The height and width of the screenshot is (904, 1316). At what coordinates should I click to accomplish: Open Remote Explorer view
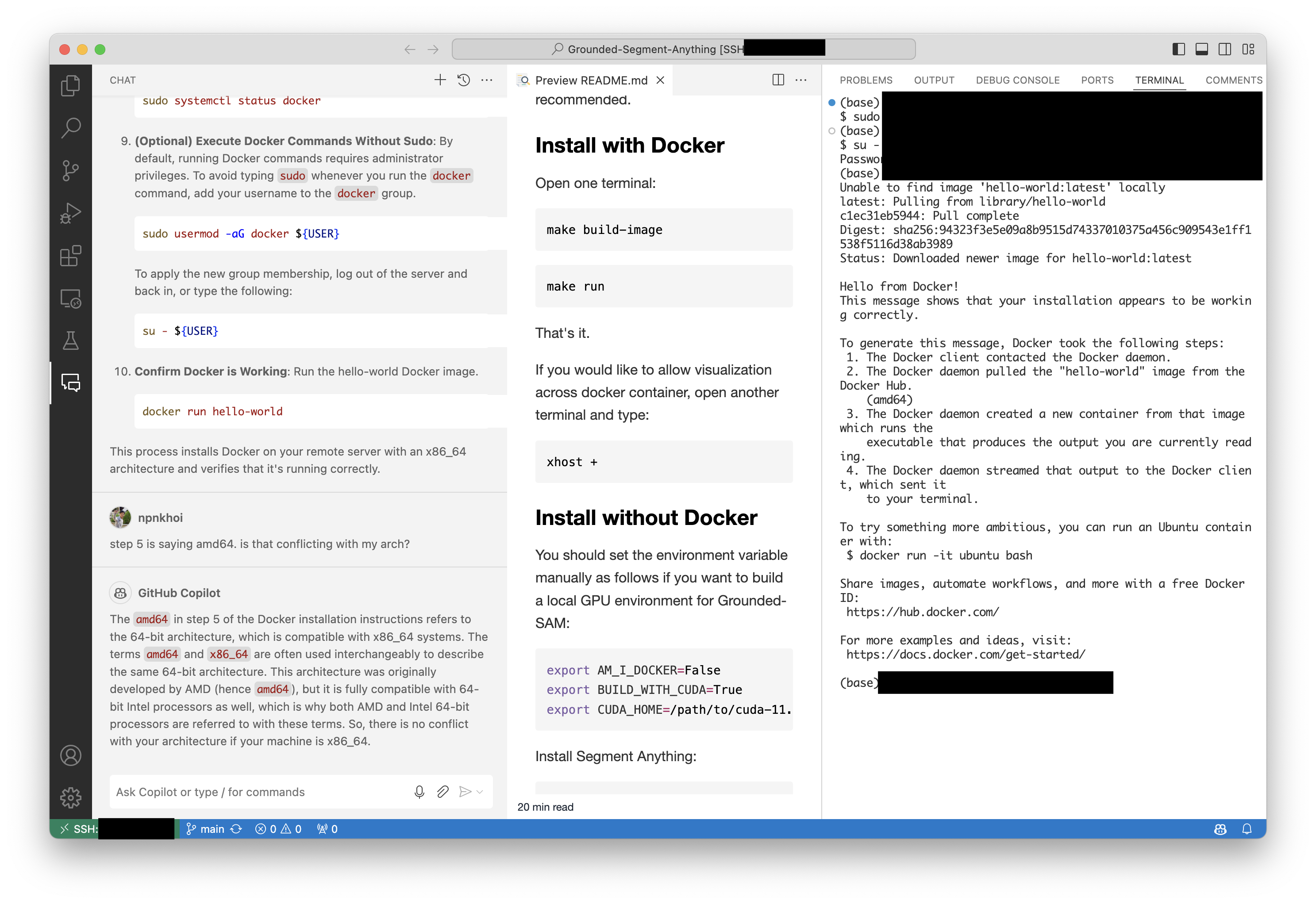70,298
